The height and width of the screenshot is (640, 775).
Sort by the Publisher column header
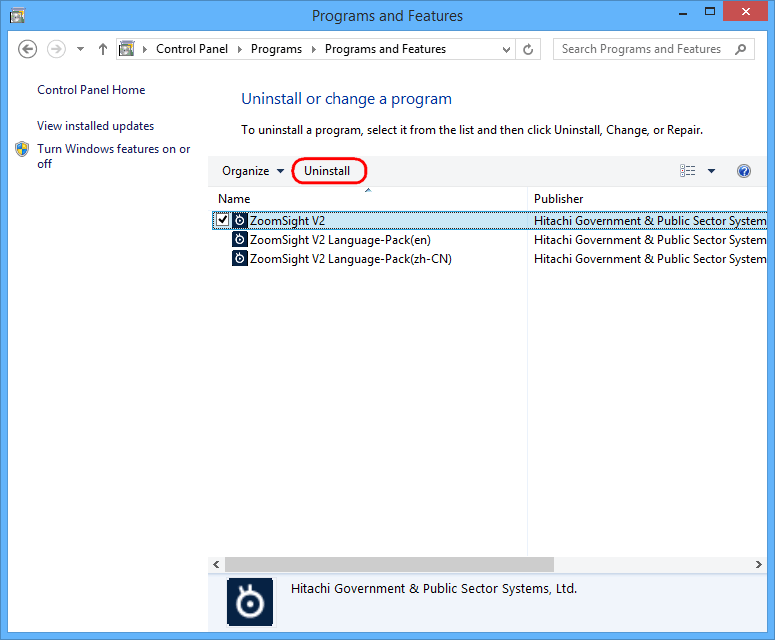[x=647, y=199]
